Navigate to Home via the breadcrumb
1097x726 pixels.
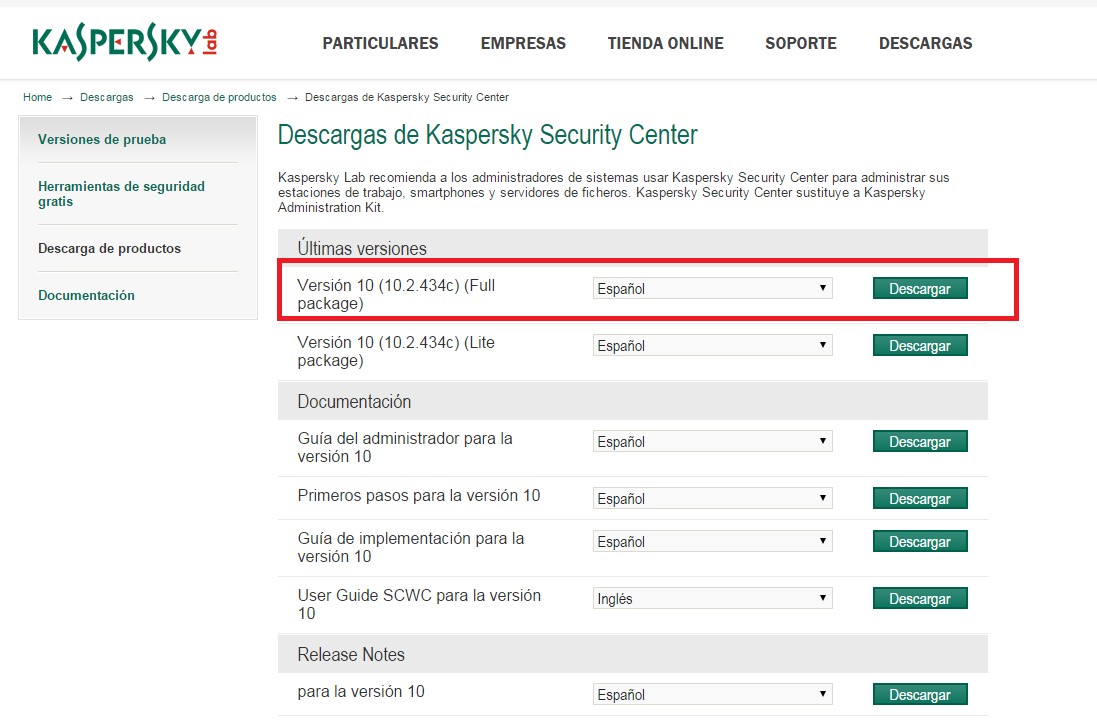37,97
